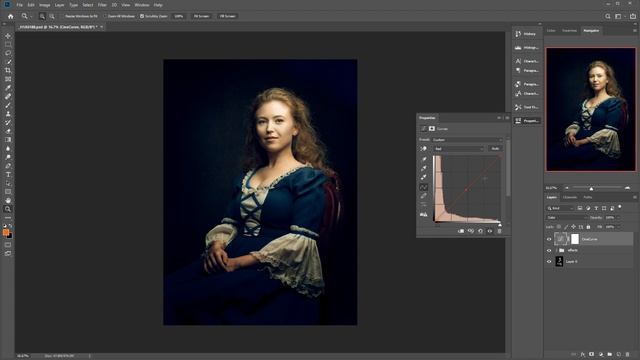This screenshot has width=640, height=360.
Task: Select the Eyedropper tool in toolbar
Action: [x=8, y=88]
